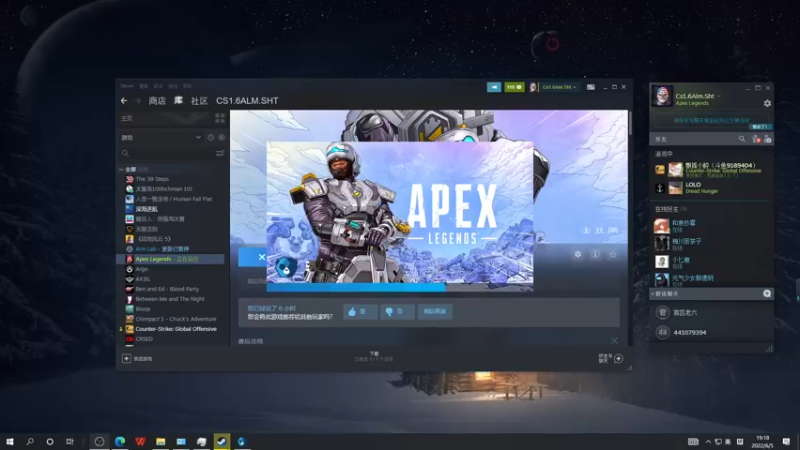This screenshot has height=450, width=800.
Task: Open the 库 library tab
Action: (x=178, y=101)
